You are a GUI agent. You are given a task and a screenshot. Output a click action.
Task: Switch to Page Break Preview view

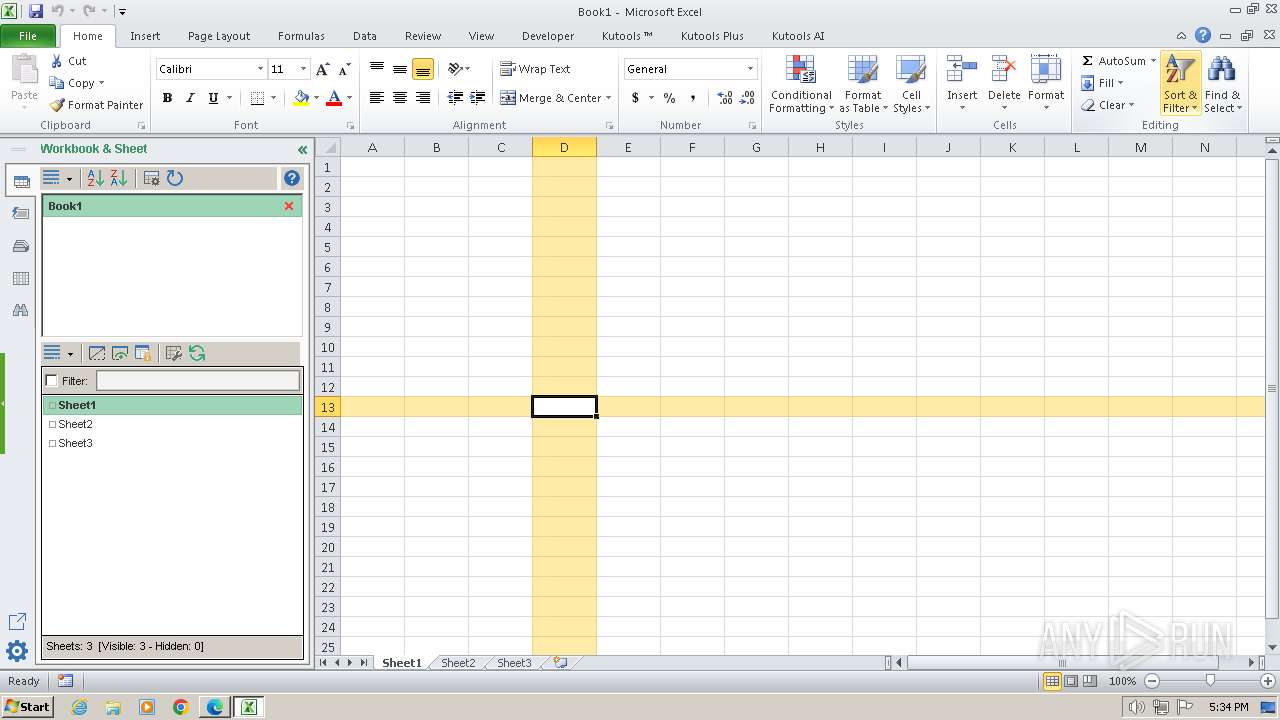[x=1090, y=681]
